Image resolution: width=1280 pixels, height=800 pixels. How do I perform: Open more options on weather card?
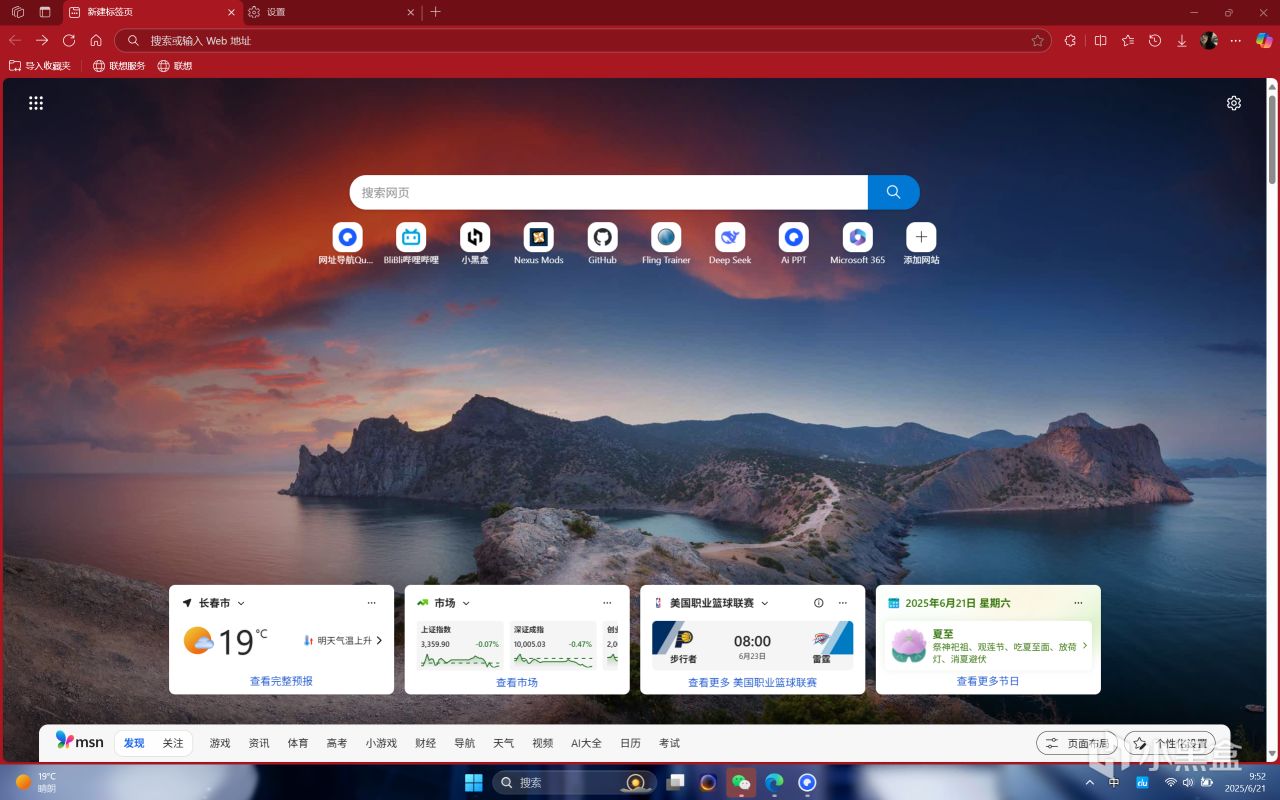[x=372, y=603]
